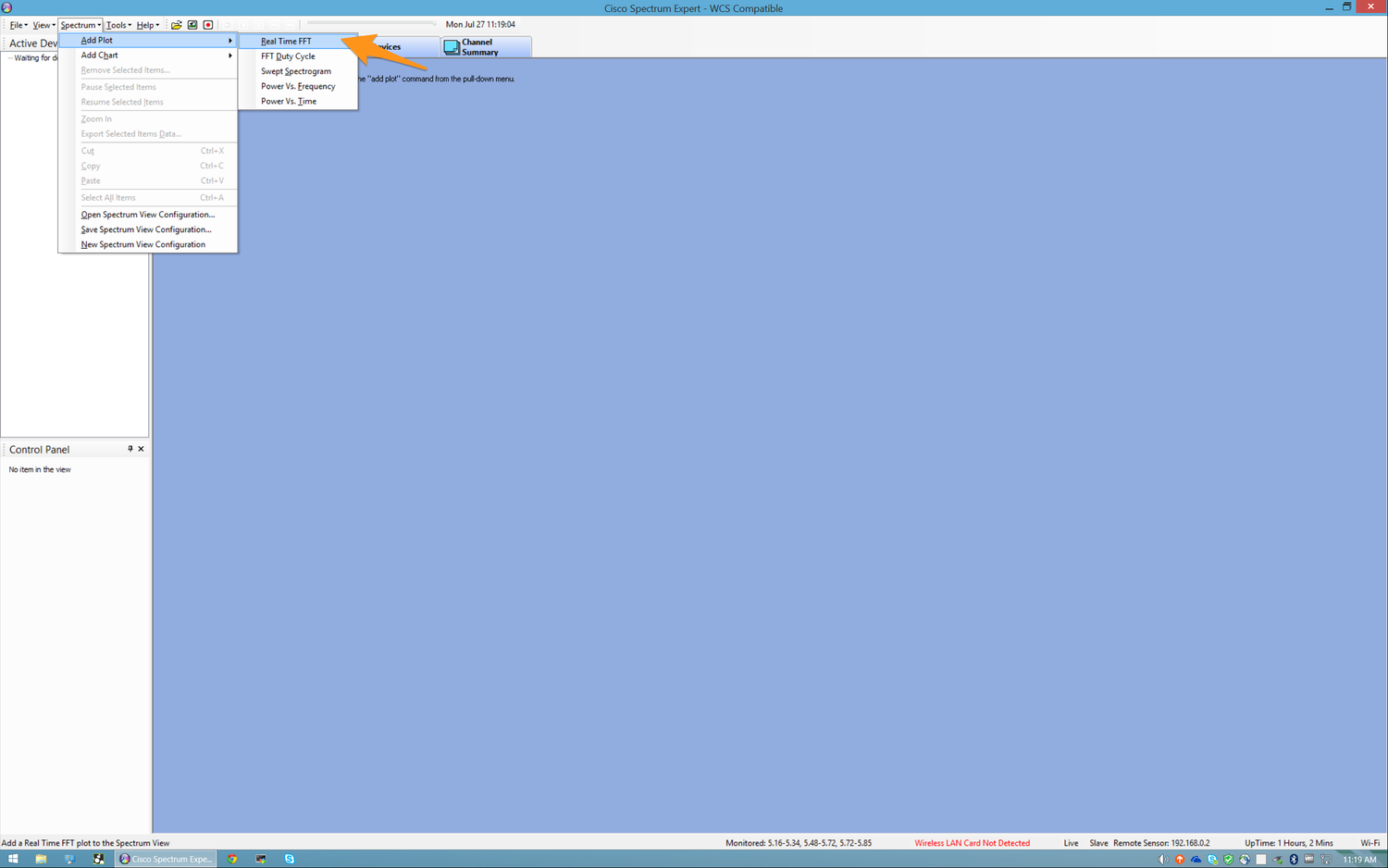Click the Channel Summary tab icon

[x=452, y=47]
